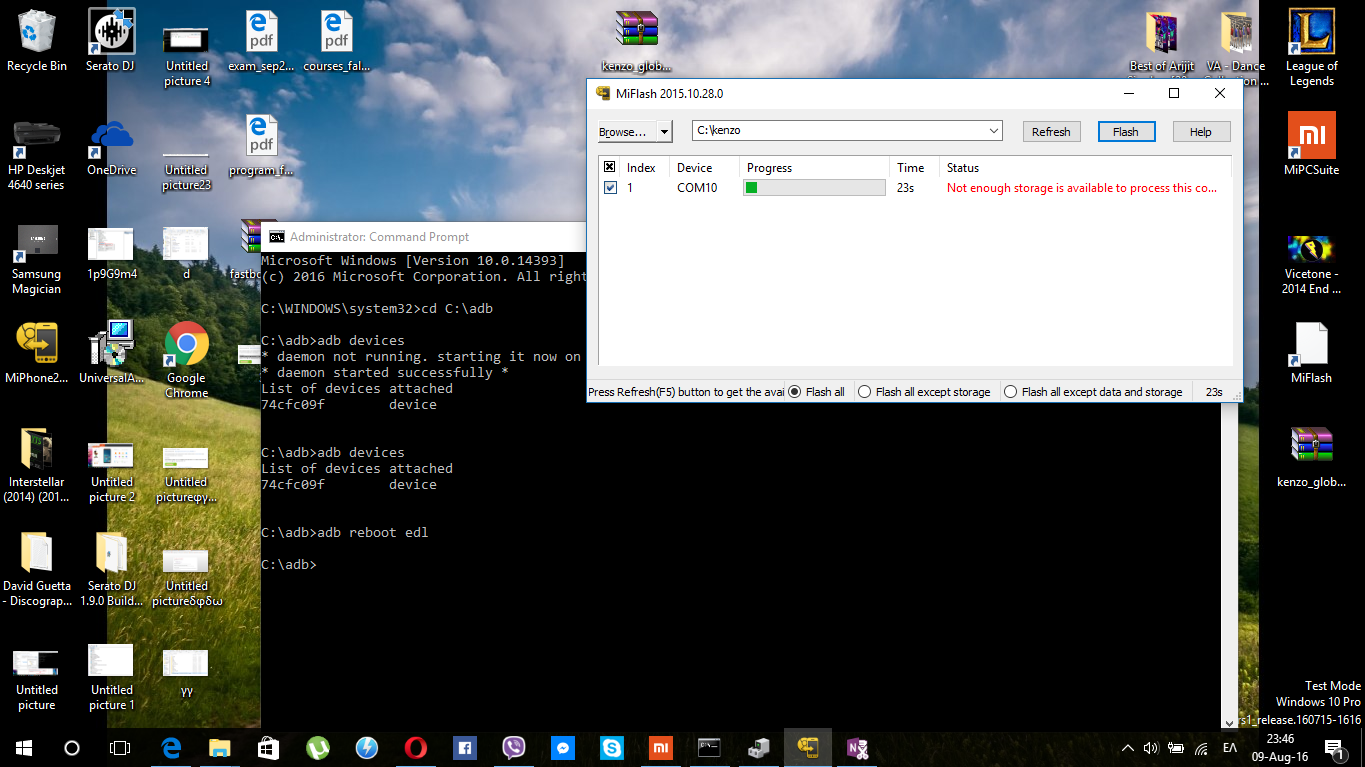Launch Opera browser from taskbar

[416, 747]
